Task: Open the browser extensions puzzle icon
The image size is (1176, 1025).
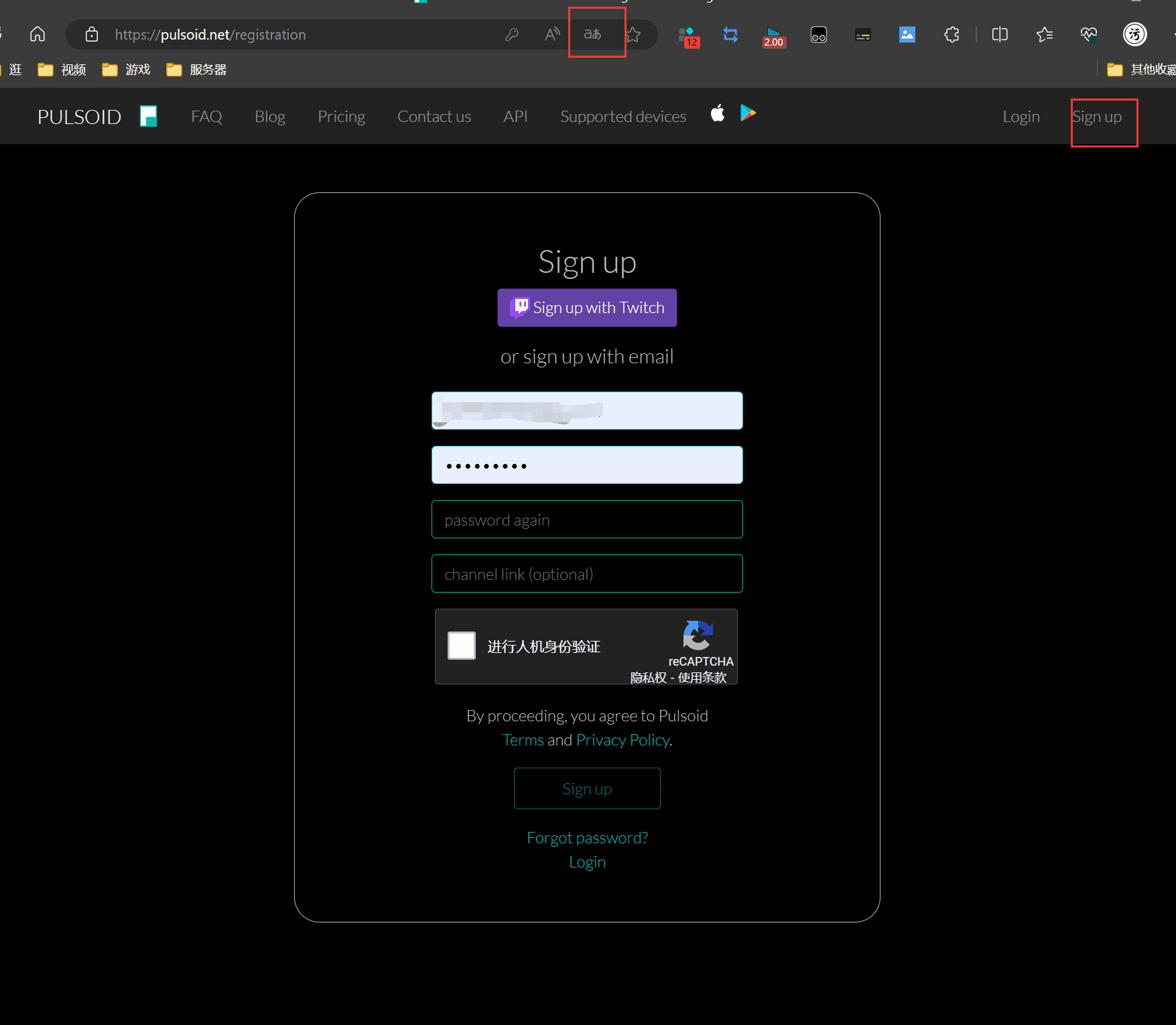Action: 952,35
